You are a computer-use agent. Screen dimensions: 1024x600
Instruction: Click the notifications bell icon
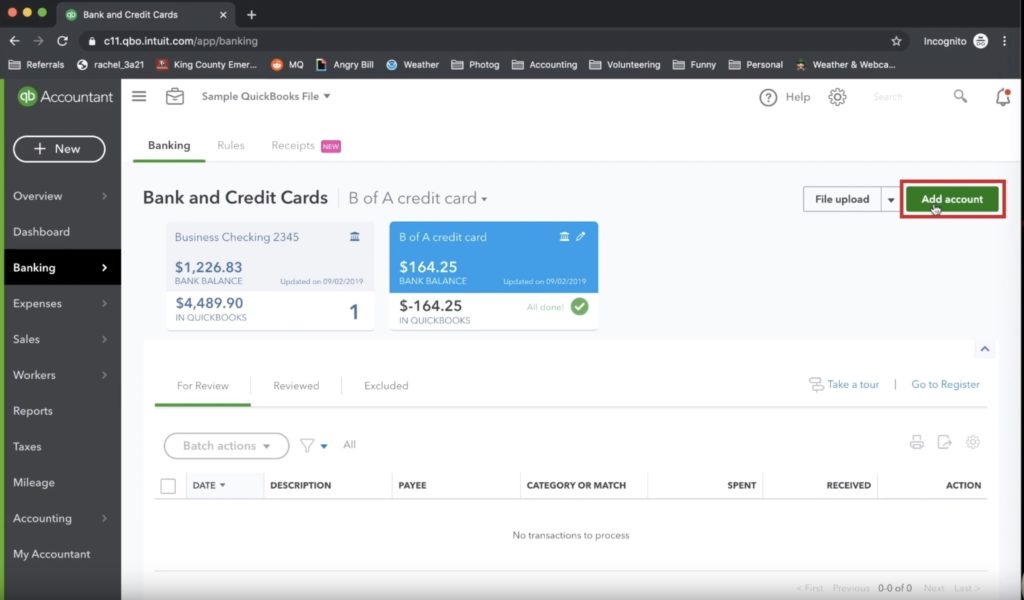1002,97
